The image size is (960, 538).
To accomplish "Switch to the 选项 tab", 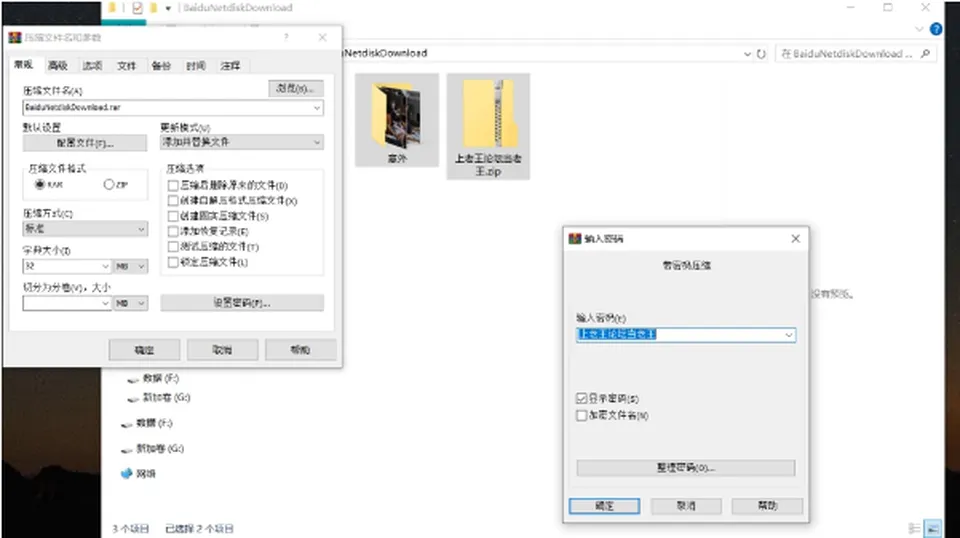I will pos(92,65).
